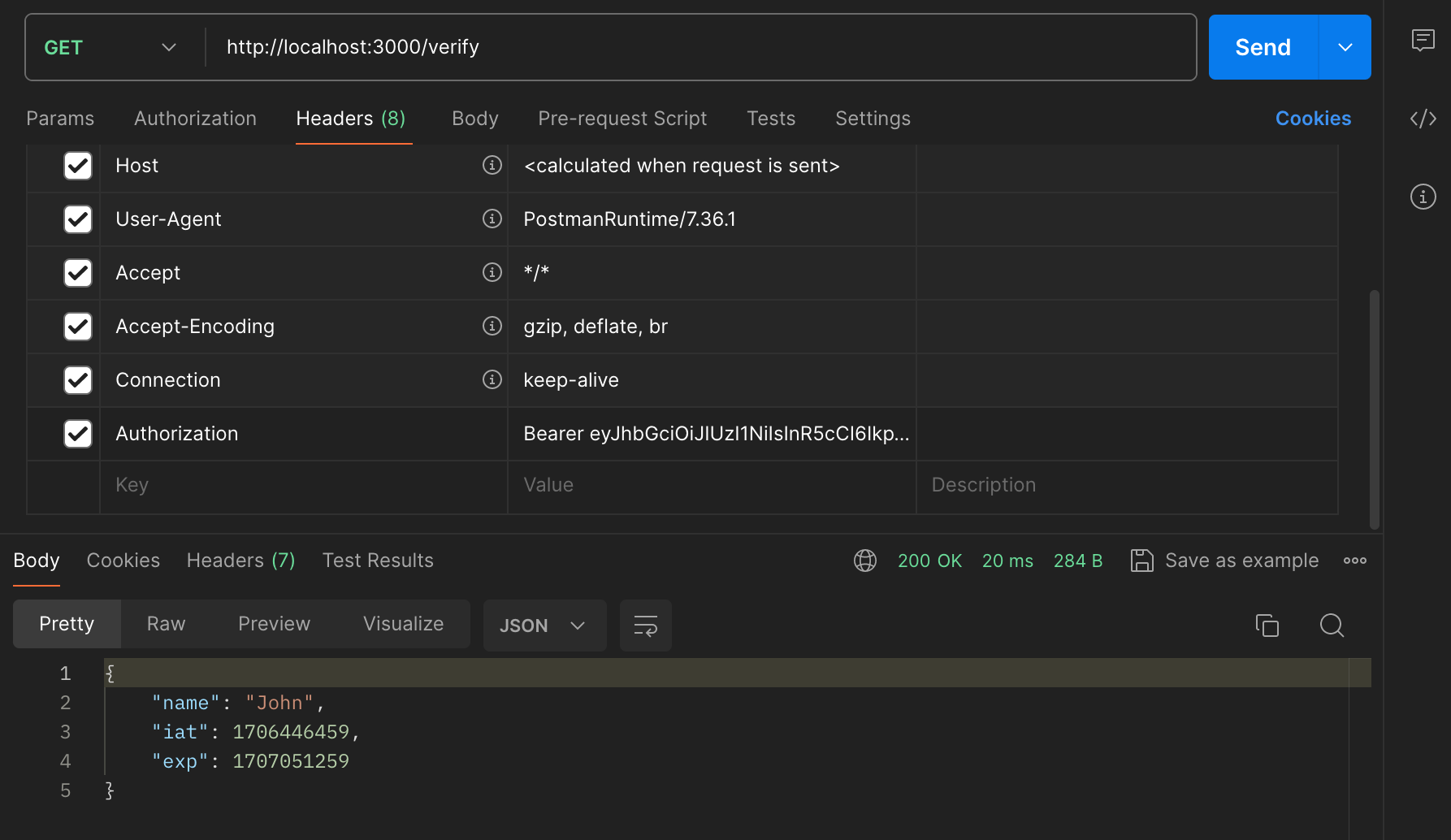Screen dimensions: 1451x840
Task: Switch to the Raw response view
Action: (167, 624)
